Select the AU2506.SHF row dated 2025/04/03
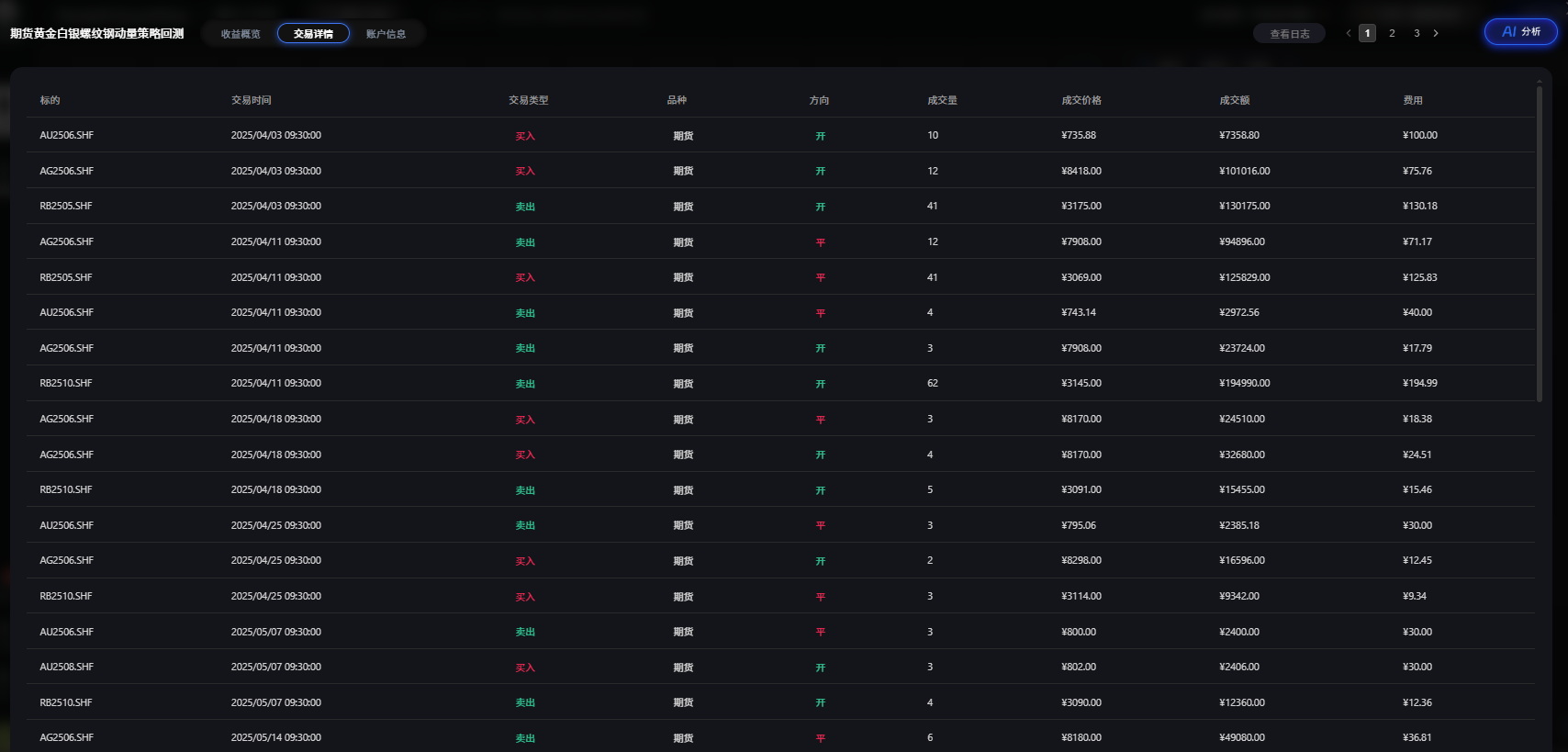The width and height of the screenshot is (1568, 752). coord(780,135)
